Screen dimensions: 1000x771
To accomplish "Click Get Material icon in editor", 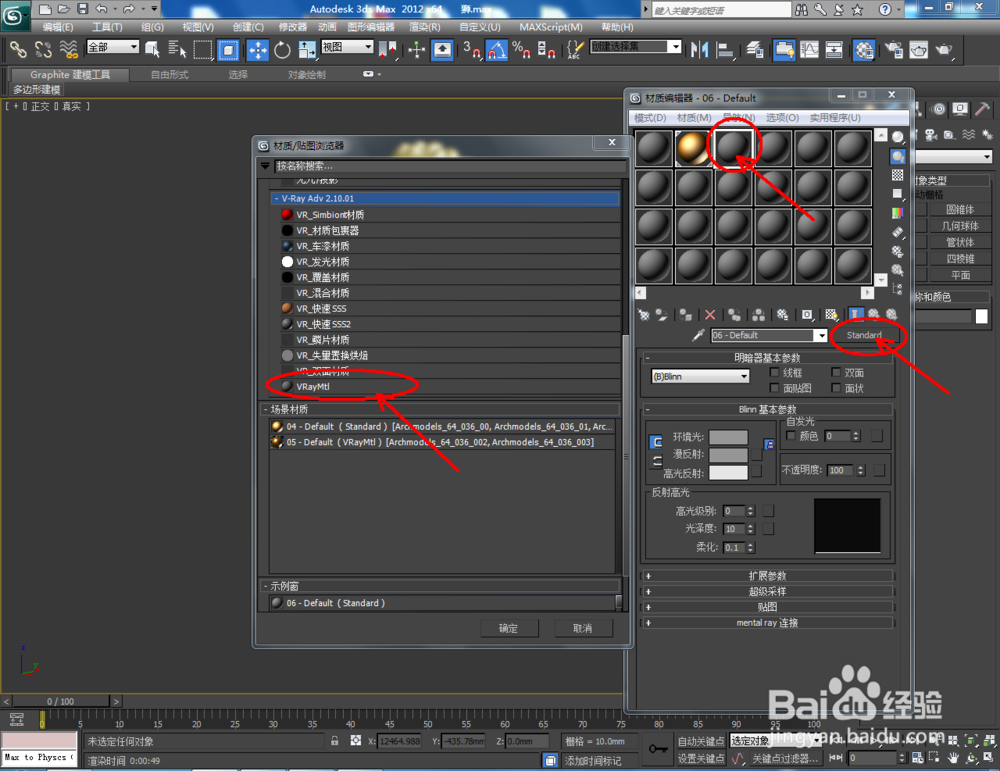I will pyautogui.click(x=644, y=314).
